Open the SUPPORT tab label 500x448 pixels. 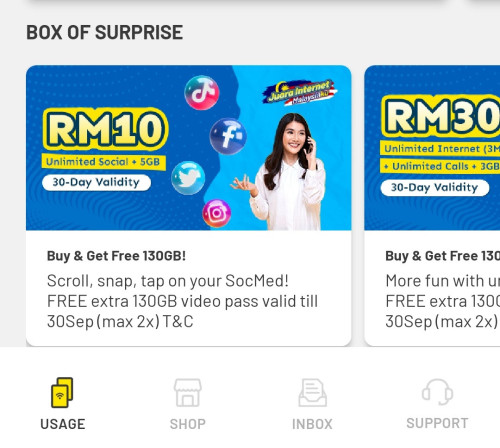[437, 423]
